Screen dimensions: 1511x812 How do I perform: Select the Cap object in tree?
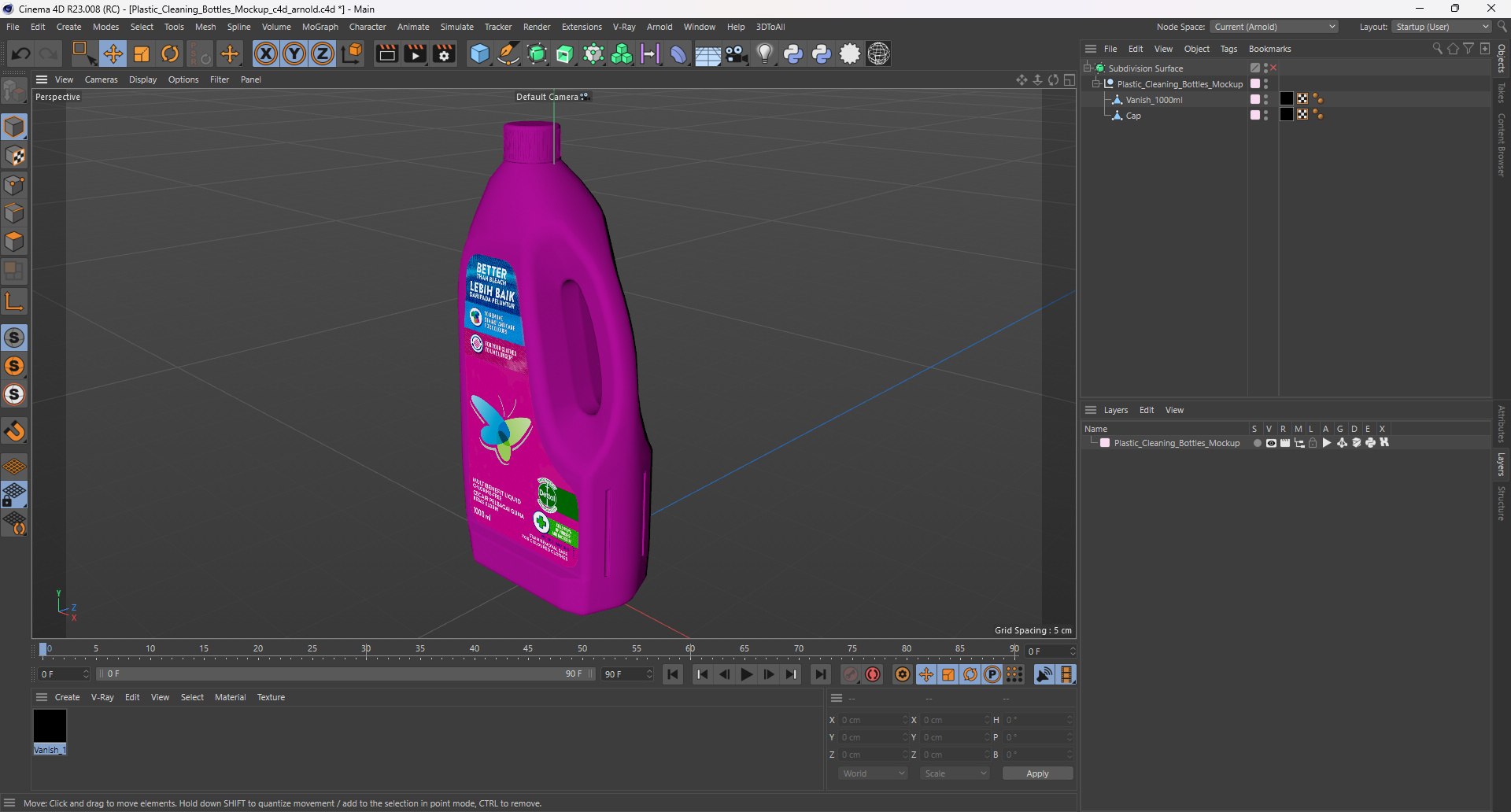coord(1133,116)
